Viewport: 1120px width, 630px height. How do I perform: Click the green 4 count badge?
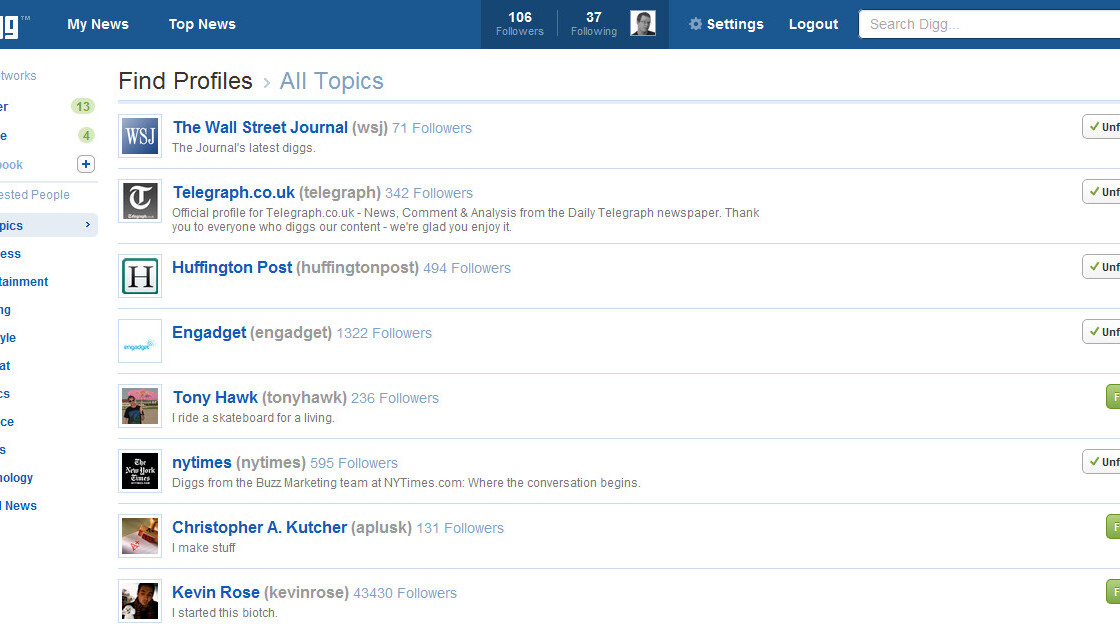[86, 135]
